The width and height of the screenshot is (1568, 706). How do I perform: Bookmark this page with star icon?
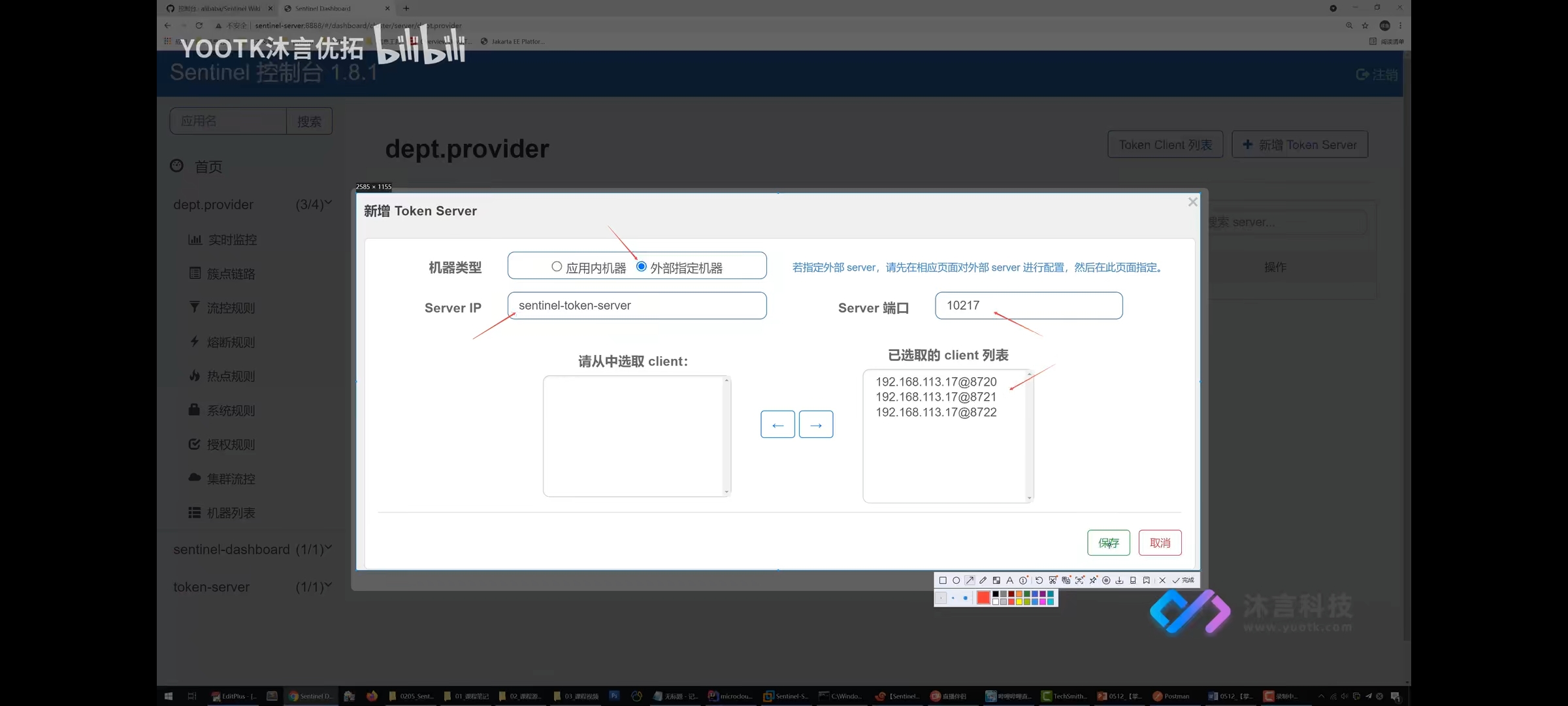(1365, 25)
